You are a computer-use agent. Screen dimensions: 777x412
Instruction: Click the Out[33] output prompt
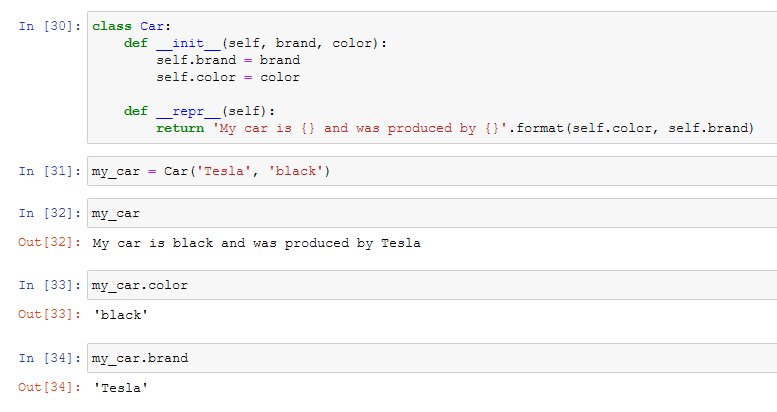[49, 315]
